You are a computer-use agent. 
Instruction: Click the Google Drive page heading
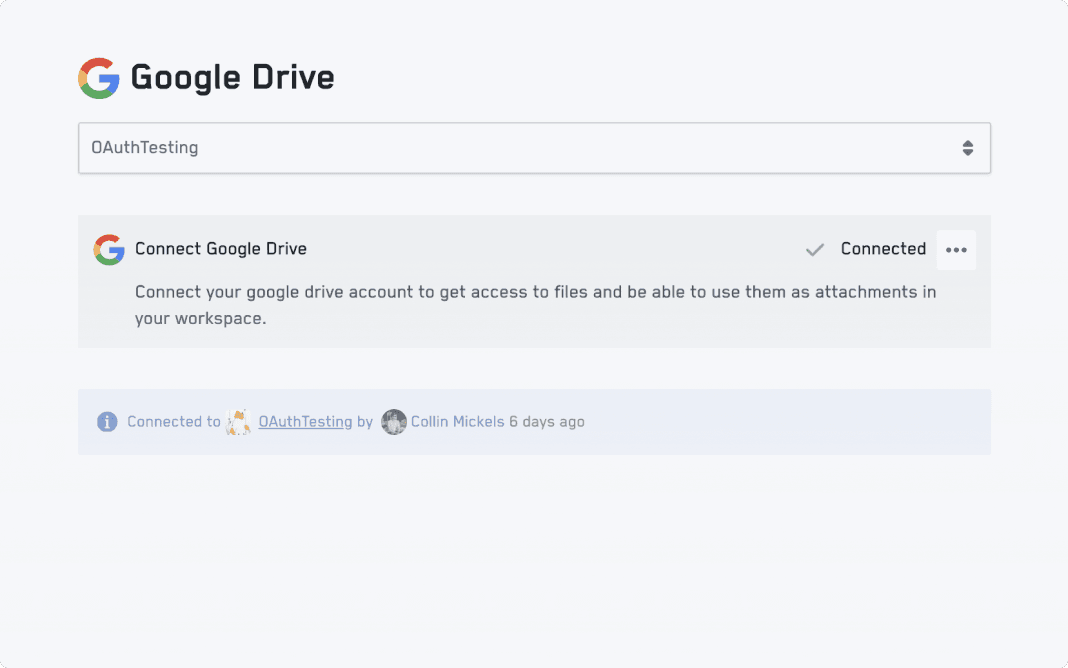(x=232, y=77)
